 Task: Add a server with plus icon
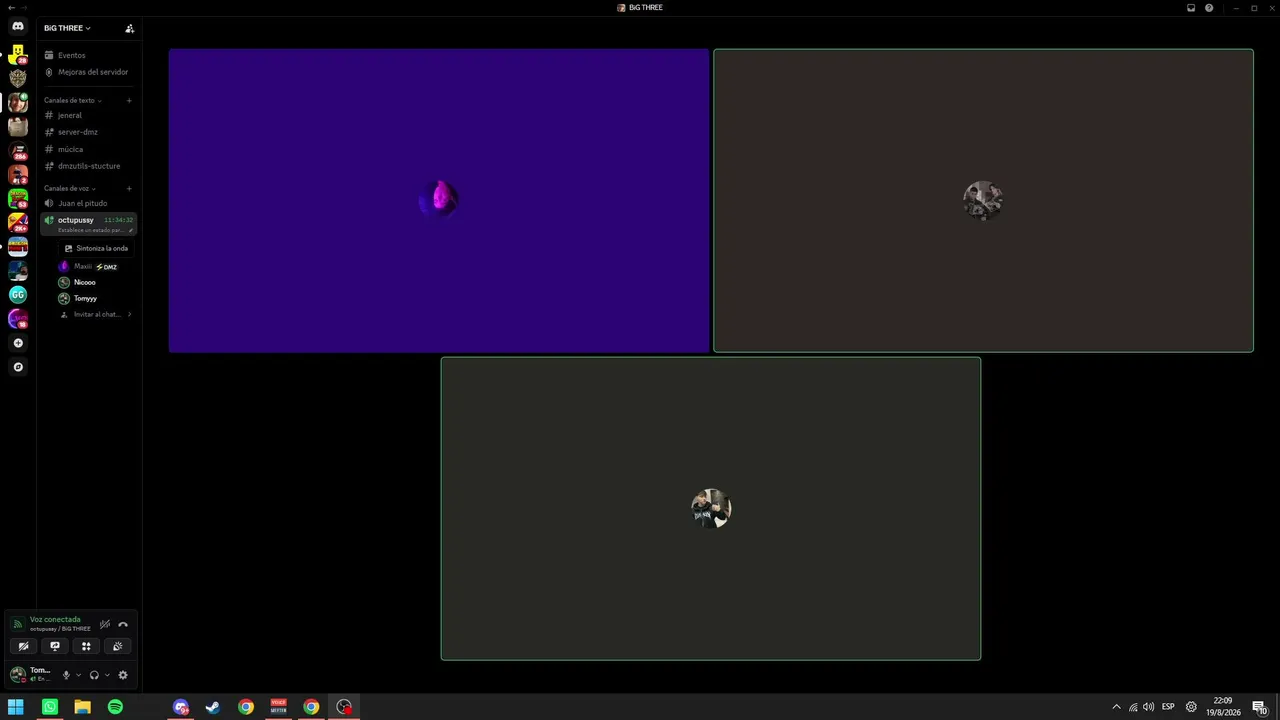(18, 343)
